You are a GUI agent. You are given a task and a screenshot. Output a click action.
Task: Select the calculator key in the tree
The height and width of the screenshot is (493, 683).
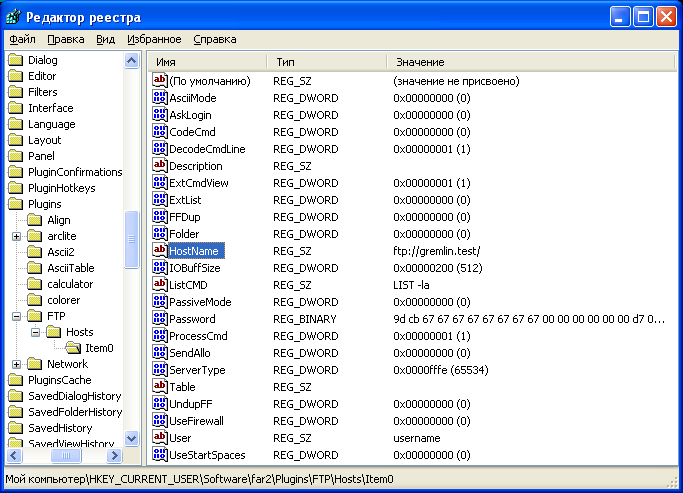click(70, 284)
